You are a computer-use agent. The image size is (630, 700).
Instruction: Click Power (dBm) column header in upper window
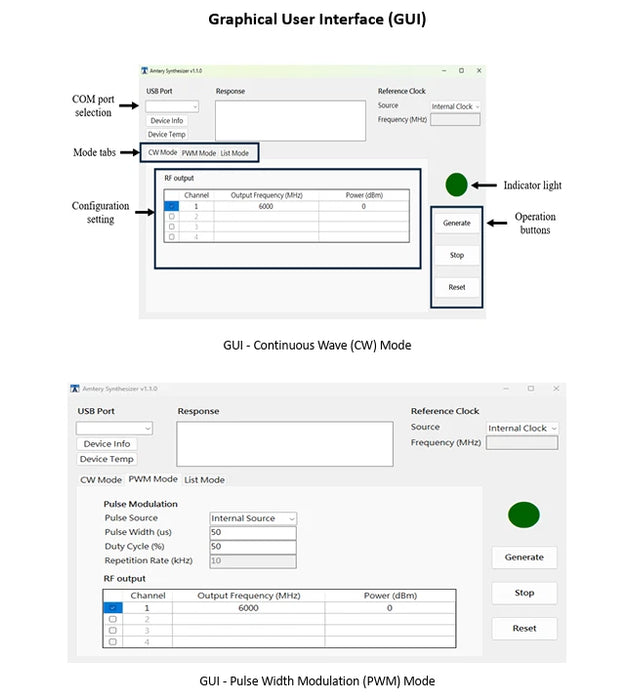364,195
